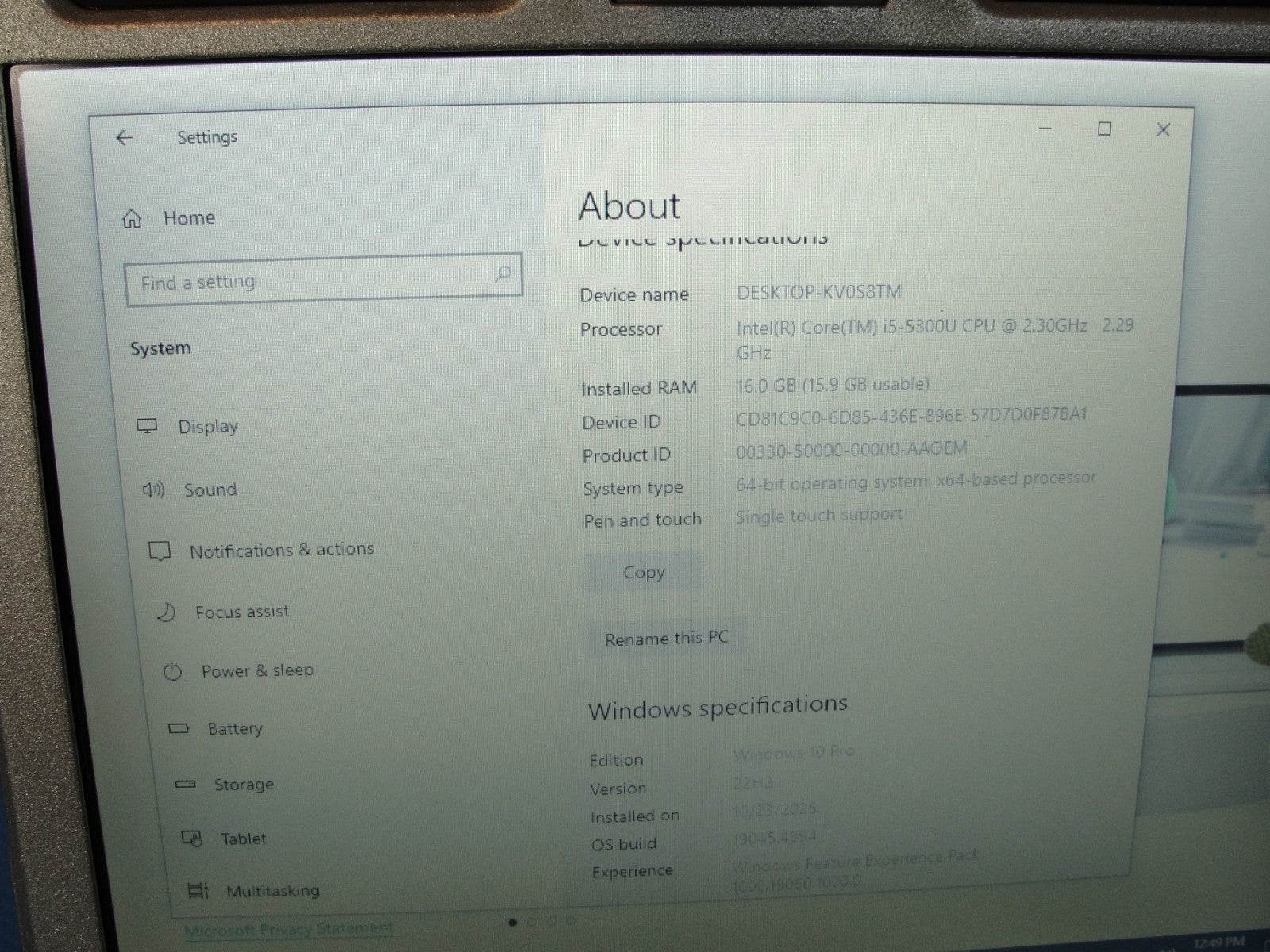Image resolution: width=1270 pixels, height=952 pixels.
Task: Switch to the Multitasking settings
Action: click(272, 891)
